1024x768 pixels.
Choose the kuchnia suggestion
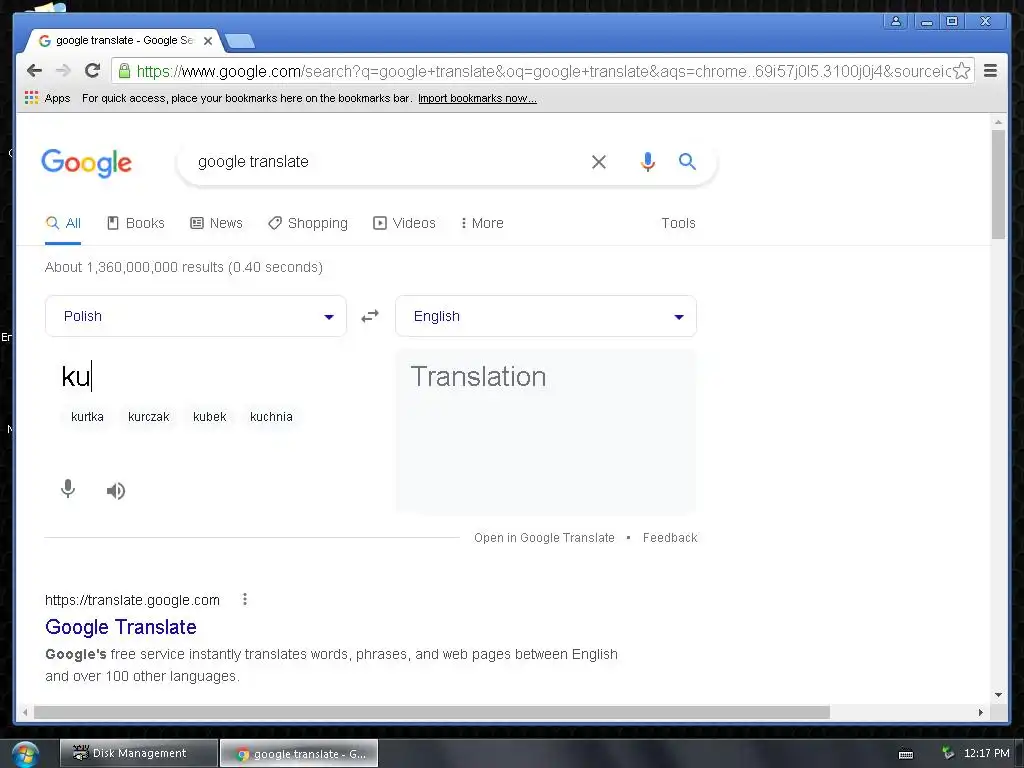(x=271, y=417)
